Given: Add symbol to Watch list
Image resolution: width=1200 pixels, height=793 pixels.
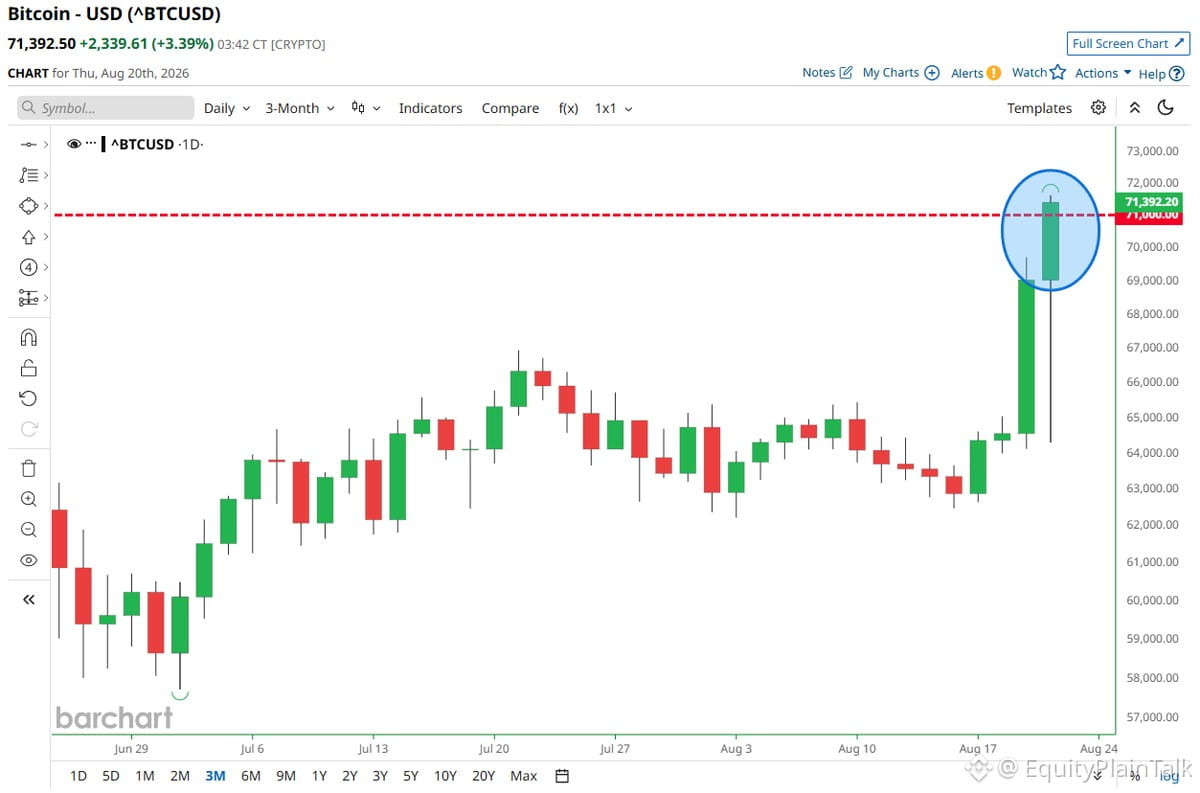Looking at the screenshot, I should click(1039, 73).
